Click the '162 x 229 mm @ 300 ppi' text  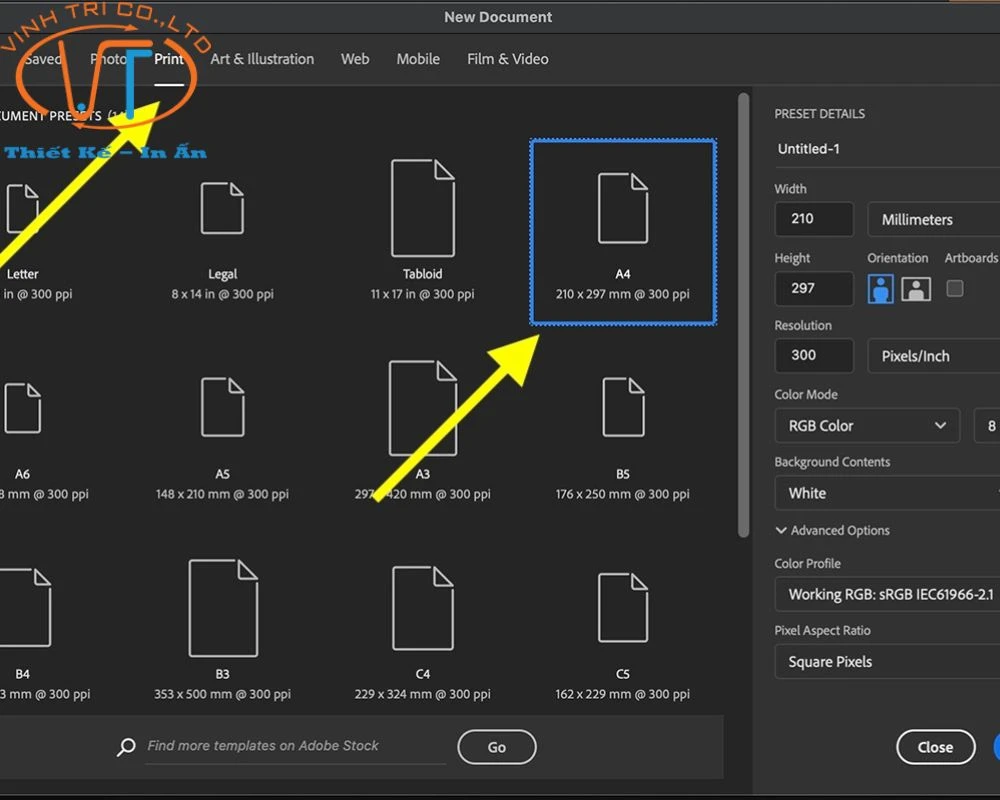tap(622, 694)
